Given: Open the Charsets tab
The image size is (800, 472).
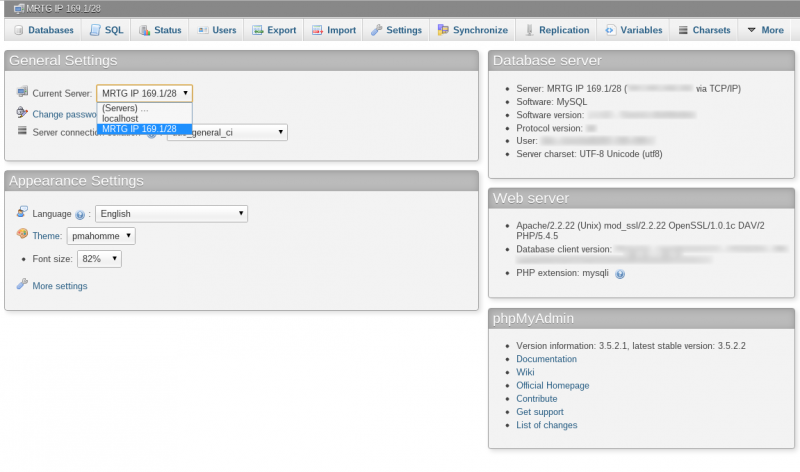Looking at the screenshot, I should pos(705,30).
